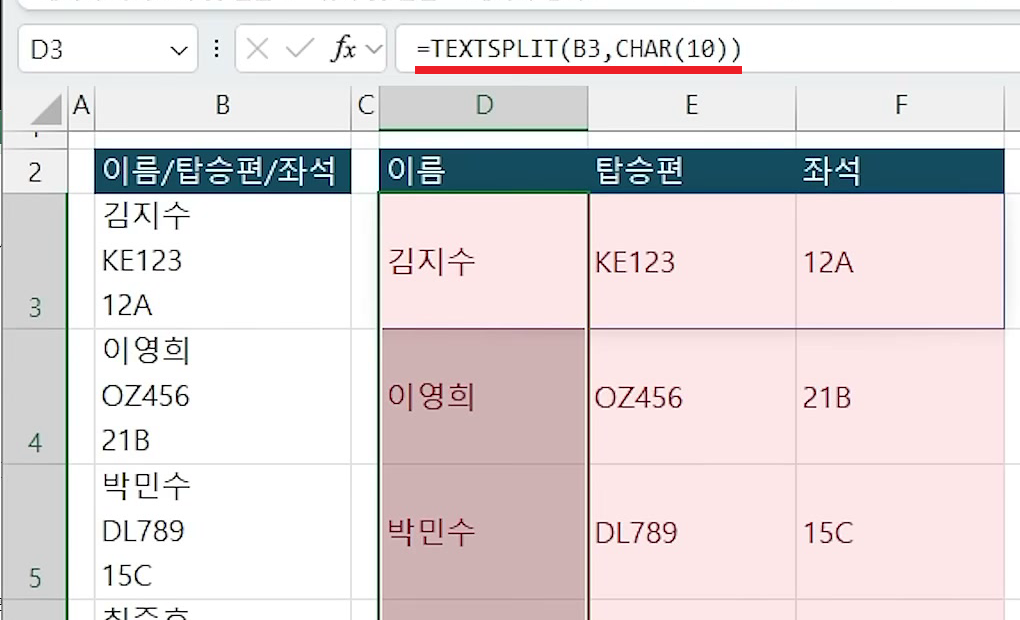Click the three-dot handle beside Name Box

217,49
